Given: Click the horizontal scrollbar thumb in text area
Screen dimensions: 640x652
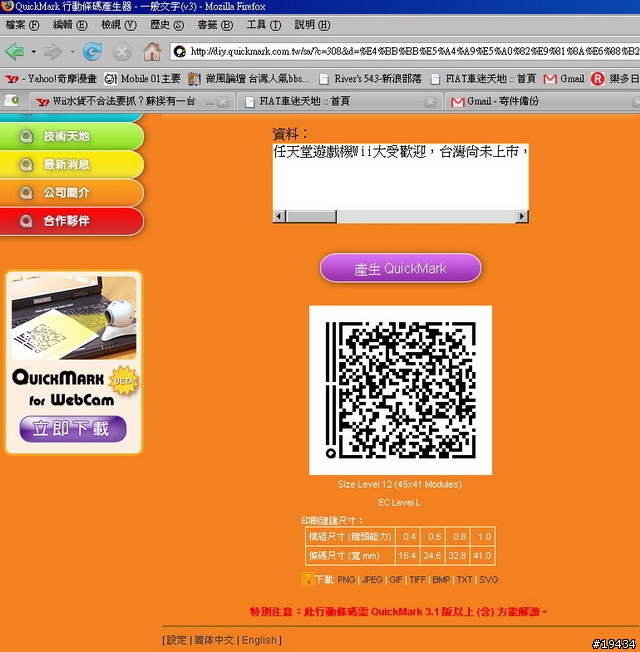Looking at the screenshot, I should coord(311,217).
